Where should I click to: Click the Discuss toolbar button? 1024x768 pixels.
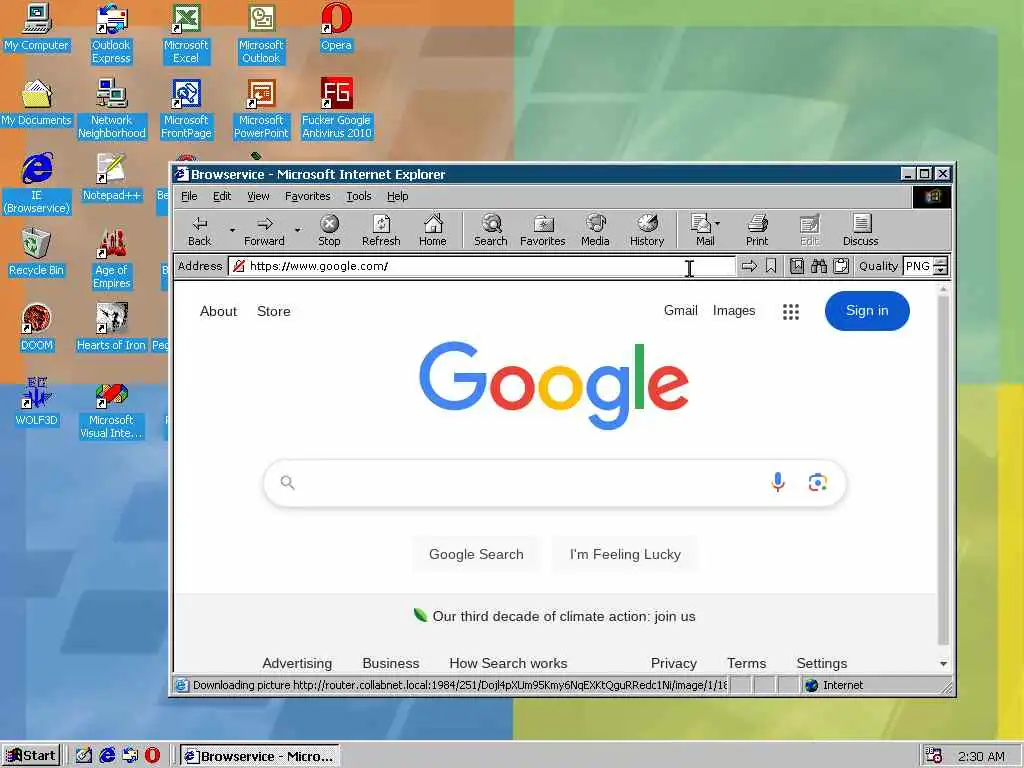click(861, 231)
